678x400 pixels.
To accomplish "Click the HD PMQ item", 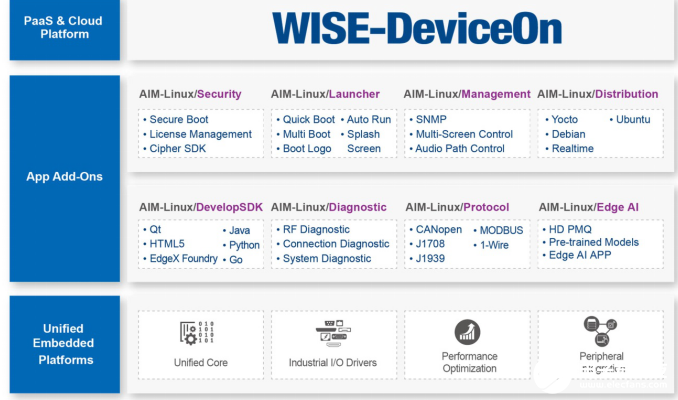I will click(570, 229).
